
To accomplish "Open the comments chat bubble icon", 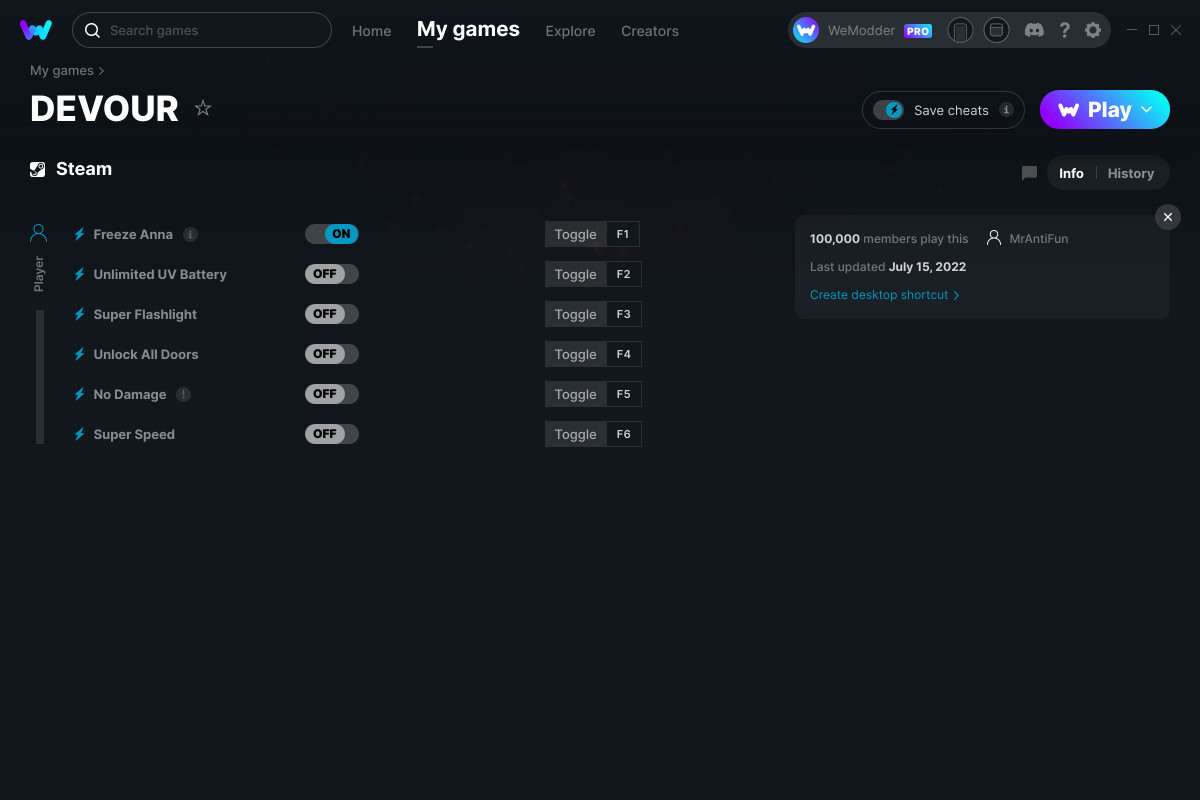I will 1029,173.
